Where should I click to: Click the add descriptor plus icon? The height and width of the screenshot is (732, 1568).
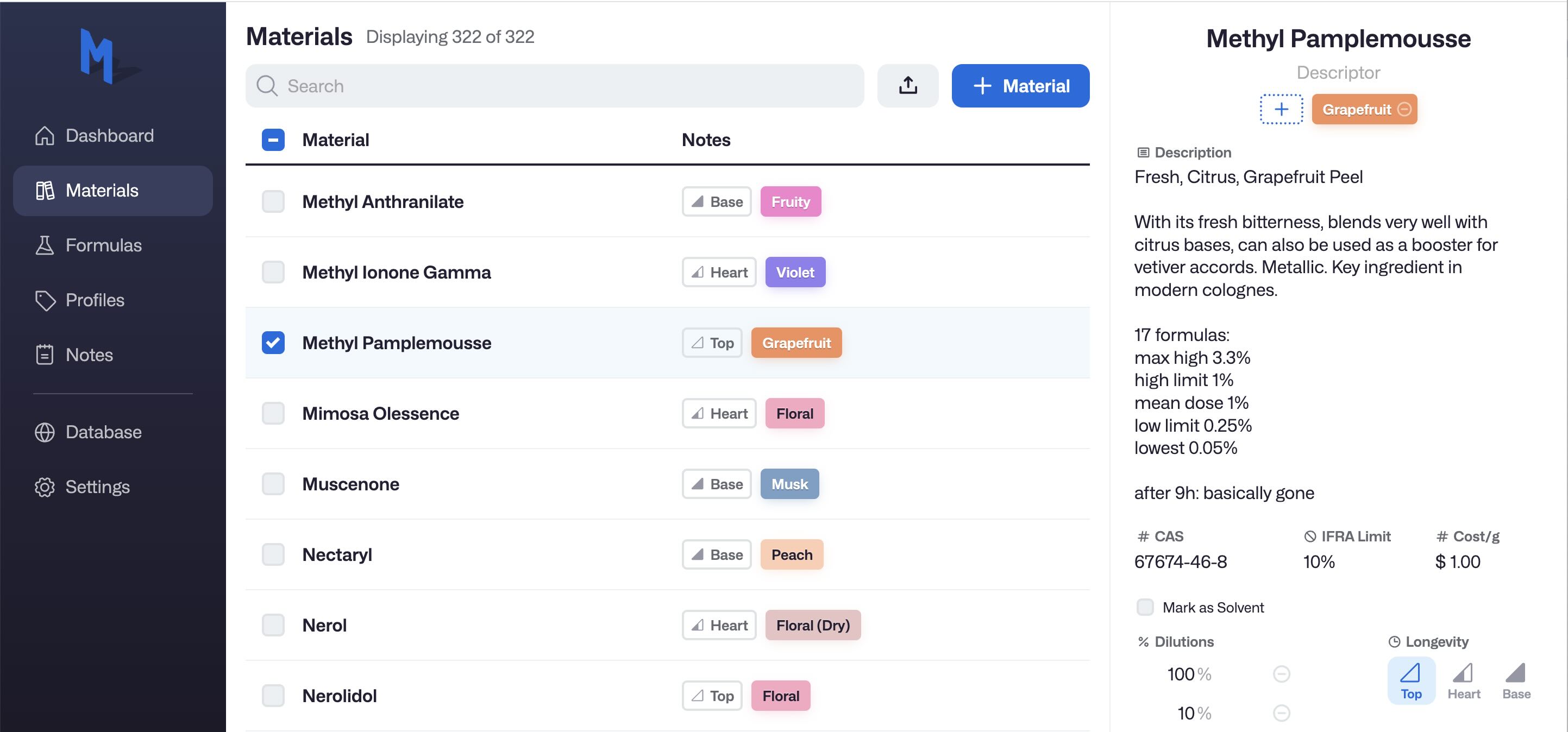(1281, 110)
